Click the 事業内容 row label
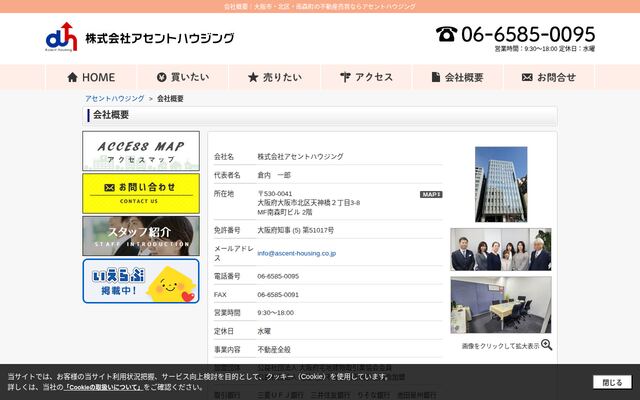Viewport: 640px width, 400px height. [x=227, y=350]
